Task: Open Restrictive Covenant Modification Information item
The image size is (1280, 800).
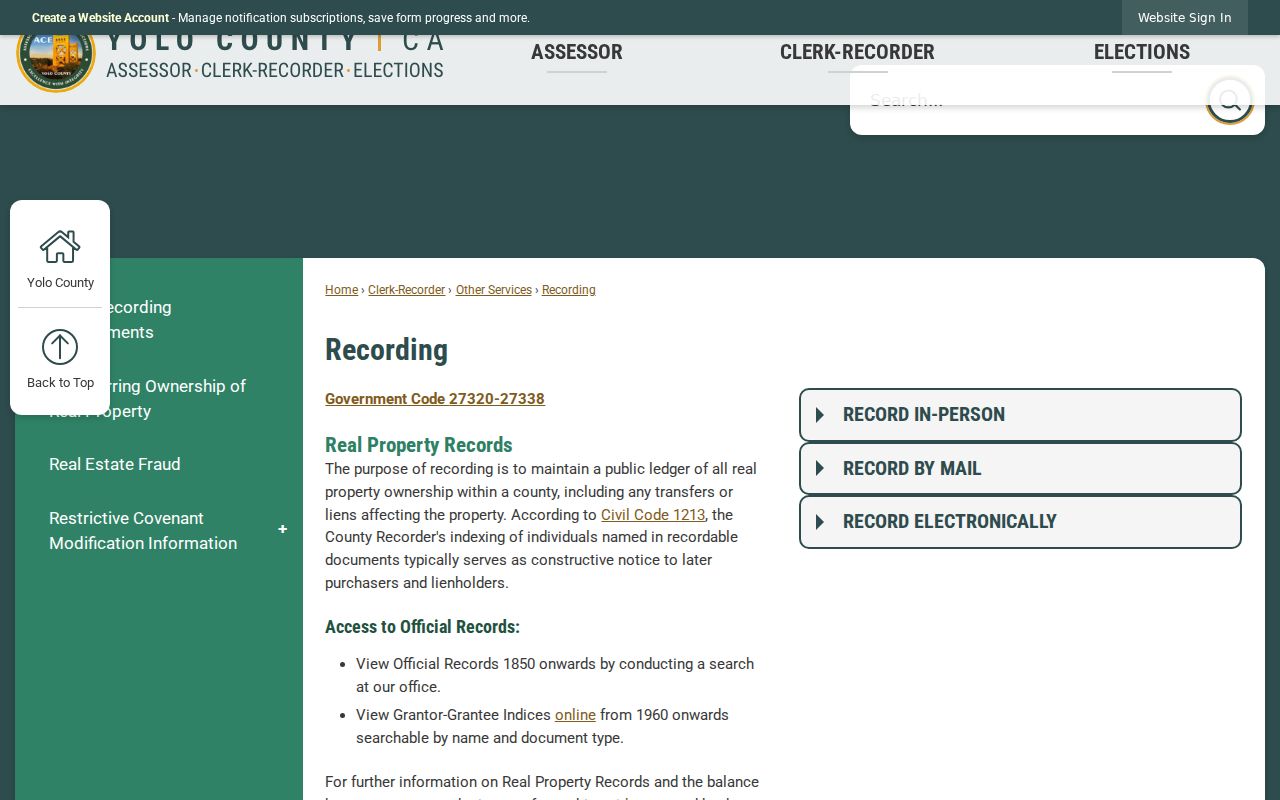Action: click(143, 531)
